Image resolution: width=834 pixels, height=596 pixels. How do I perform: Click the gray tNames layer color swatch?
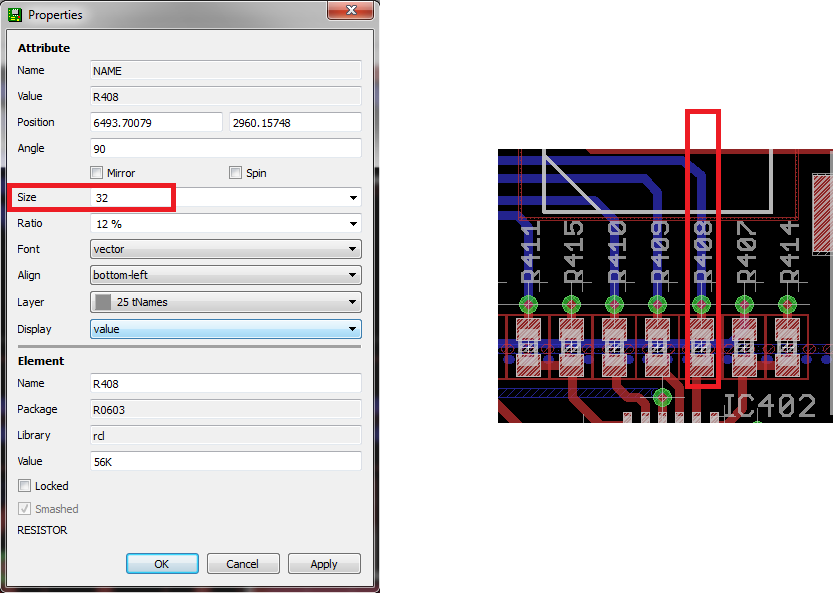[103, 302]
